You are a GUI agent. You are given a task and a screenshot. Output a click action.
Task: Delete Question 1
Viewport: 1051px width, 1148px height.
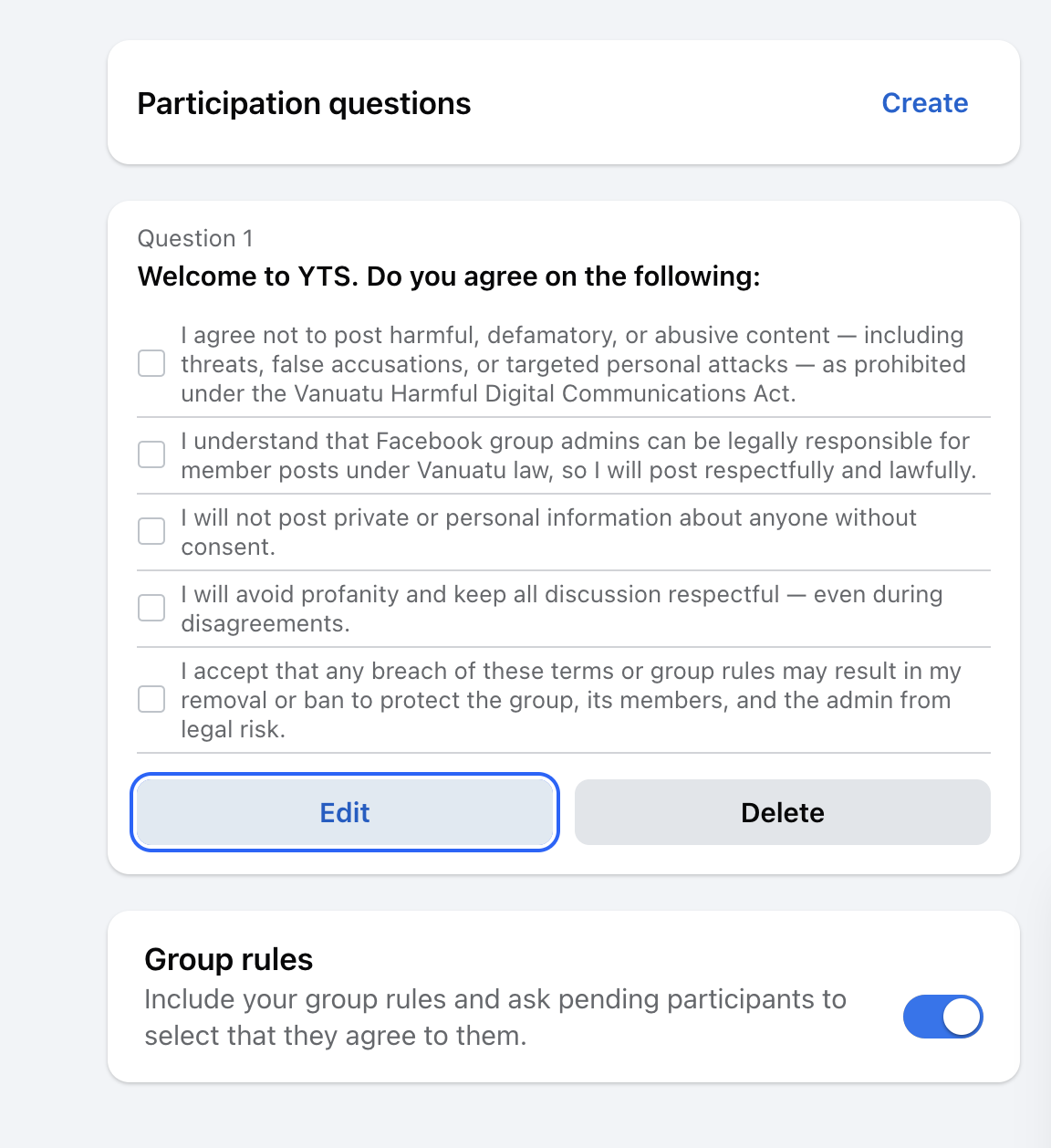coord(782,812)
